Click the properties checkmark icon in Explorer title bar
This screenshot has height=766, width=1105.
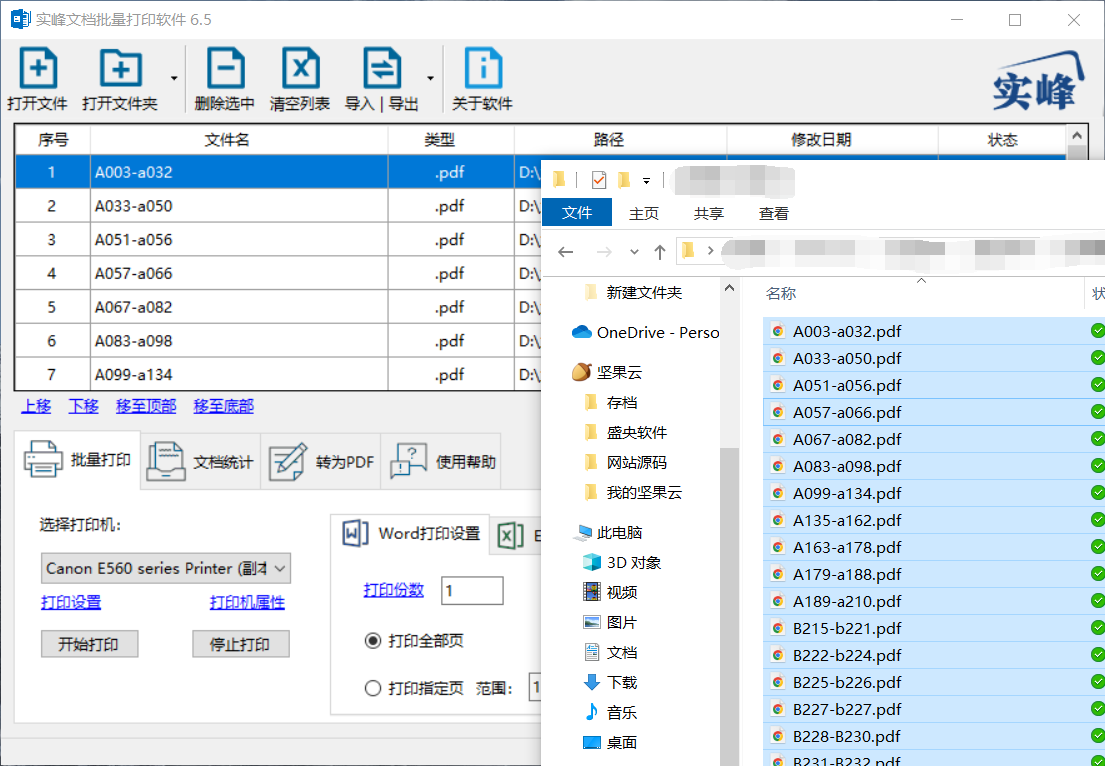[x=598, y=180]
